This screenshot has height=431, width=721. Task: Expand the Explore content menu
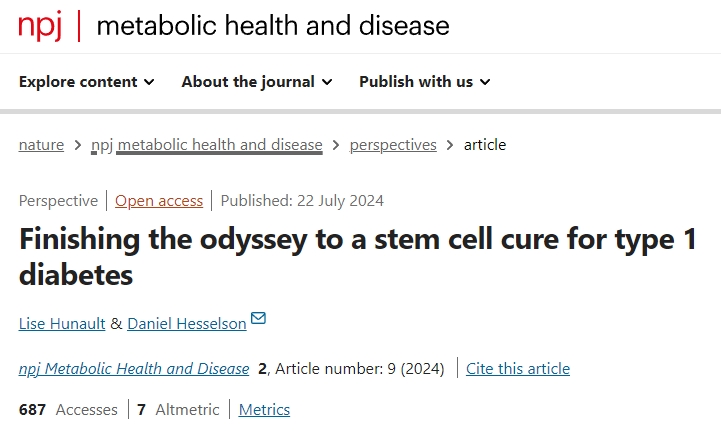86,82
